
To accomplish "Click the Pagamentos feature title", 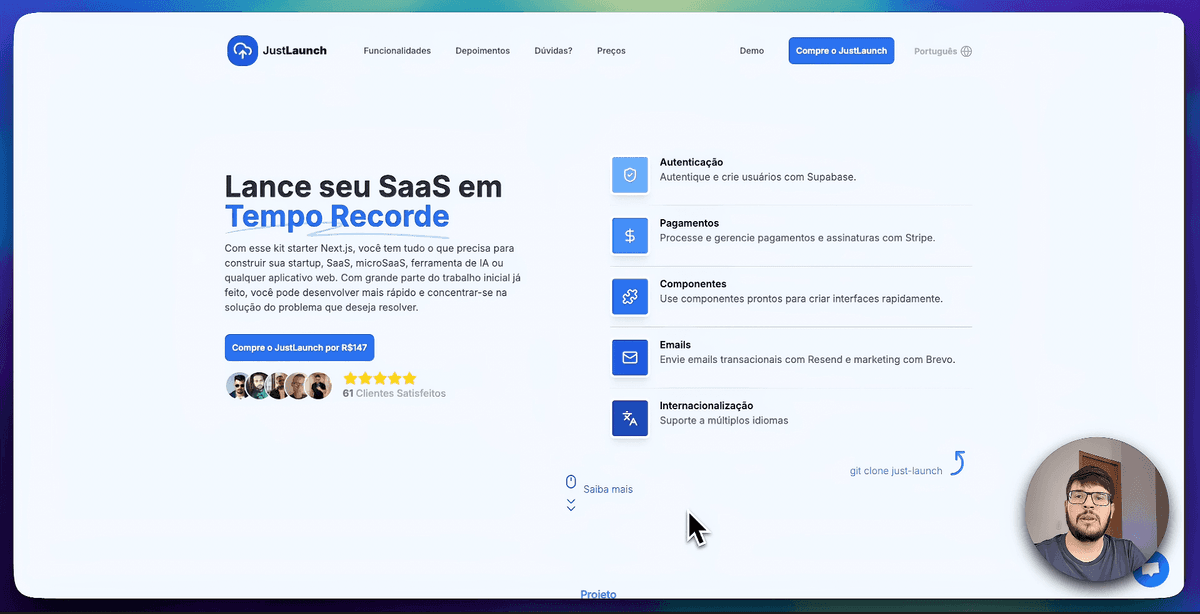I will (689, 223).
